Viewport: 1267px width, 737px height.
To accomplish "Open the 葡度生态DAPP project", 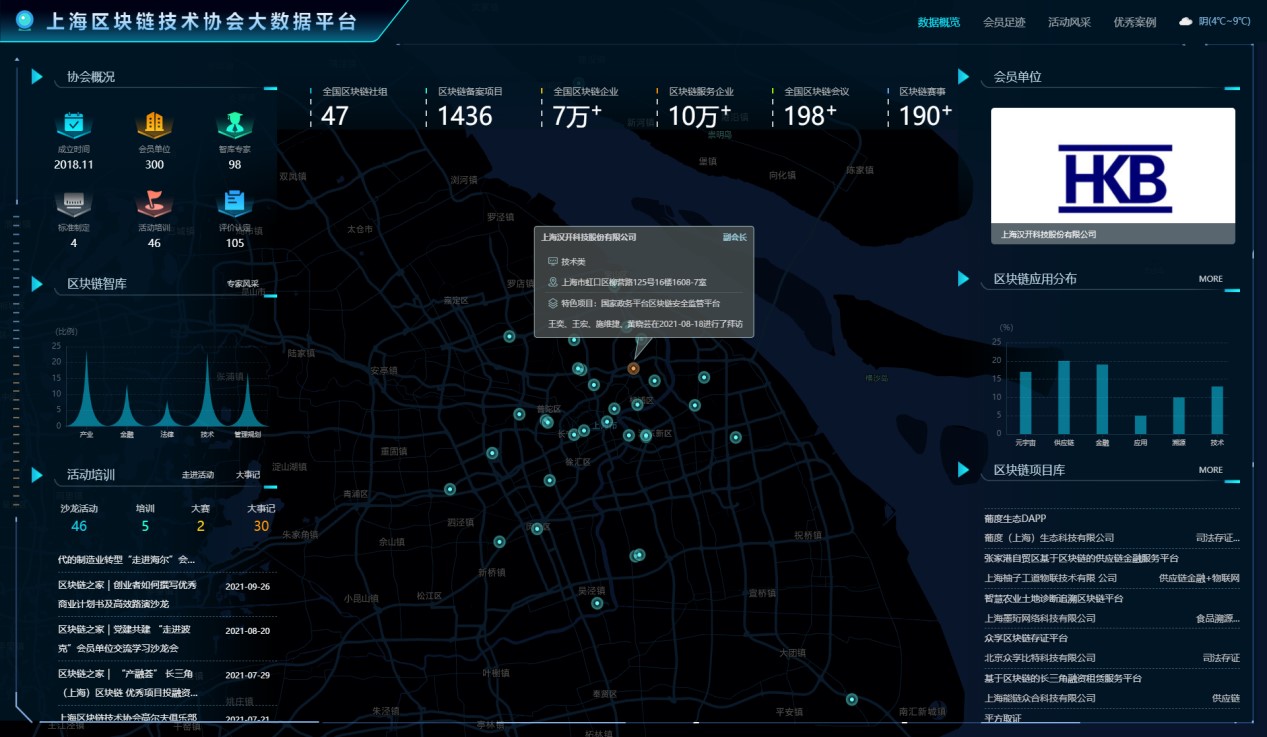I will [1015, 518].
